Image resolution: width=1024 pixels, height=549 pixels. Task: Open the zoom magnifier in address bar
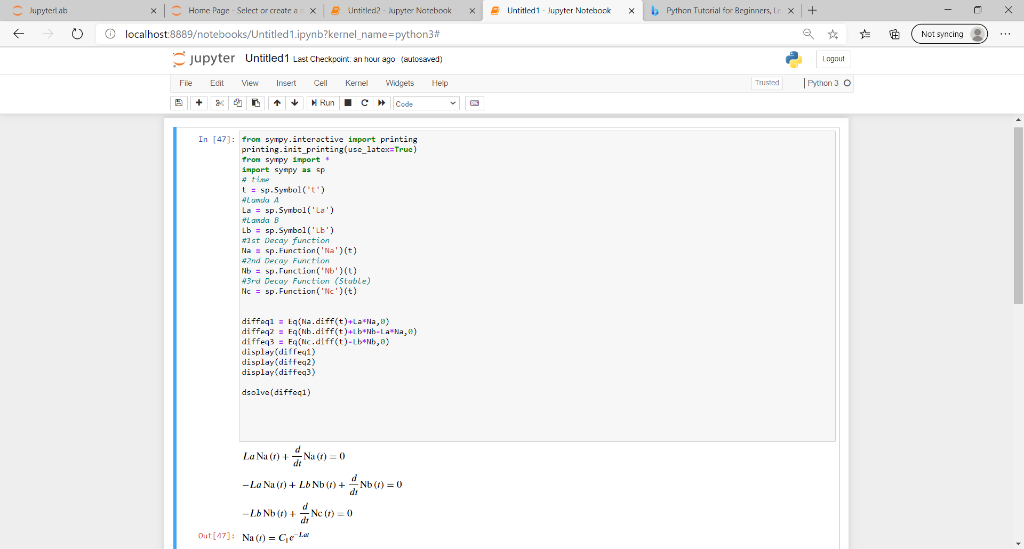808,34
